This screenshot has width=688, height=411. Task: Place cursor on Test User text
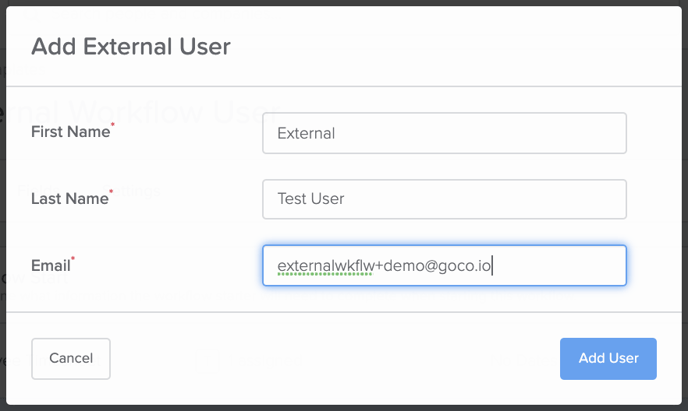click(x=311, y=199)
